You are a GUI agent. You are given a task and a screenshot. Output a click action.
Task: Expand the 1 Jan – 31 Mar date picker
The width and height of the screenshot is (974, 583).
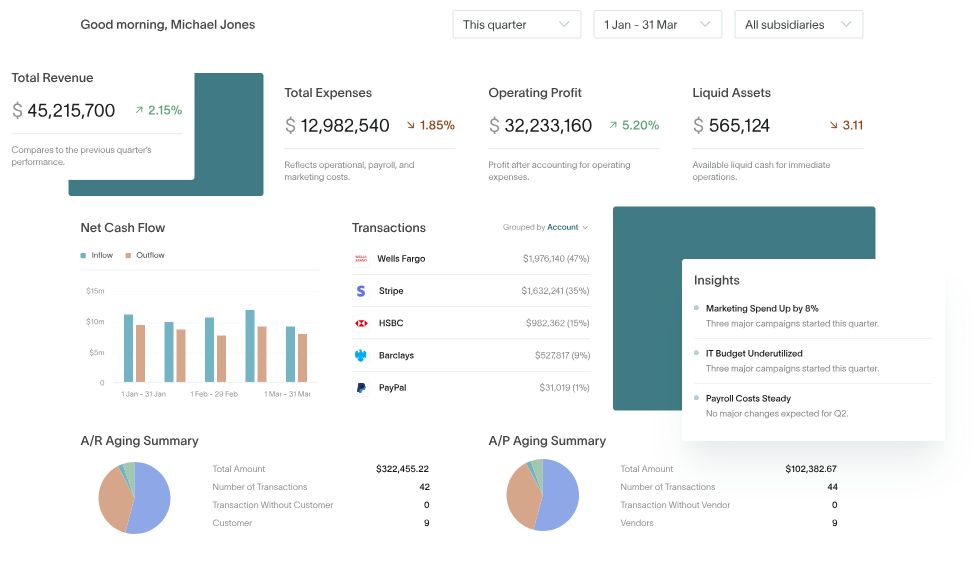pos(657,24)
